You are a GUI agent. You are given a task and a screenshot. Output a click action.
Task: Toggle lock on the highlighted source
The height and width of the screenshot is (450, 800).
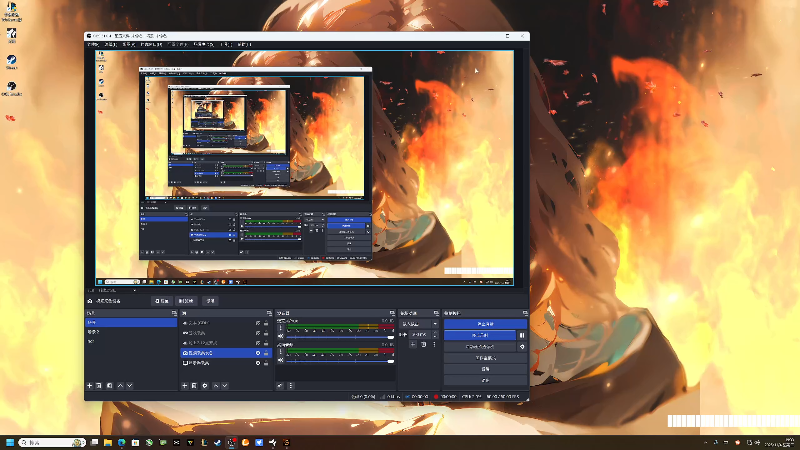[x=266, y=353]
